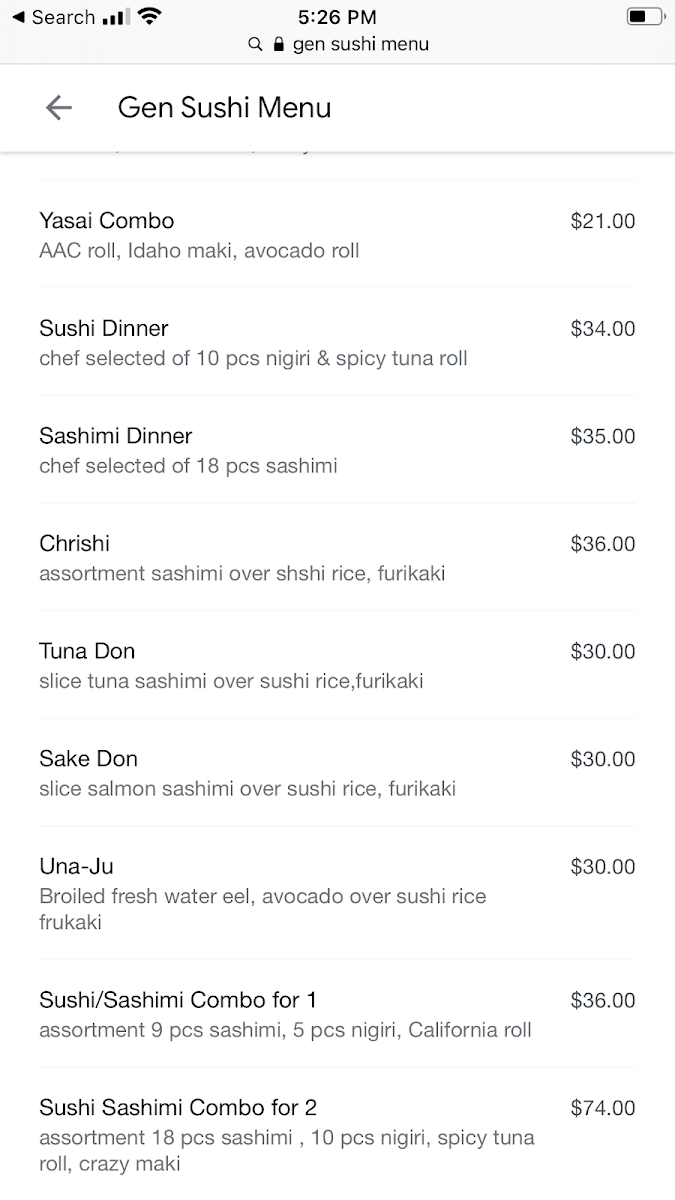Tap the back arrow icon

[59, 108]
